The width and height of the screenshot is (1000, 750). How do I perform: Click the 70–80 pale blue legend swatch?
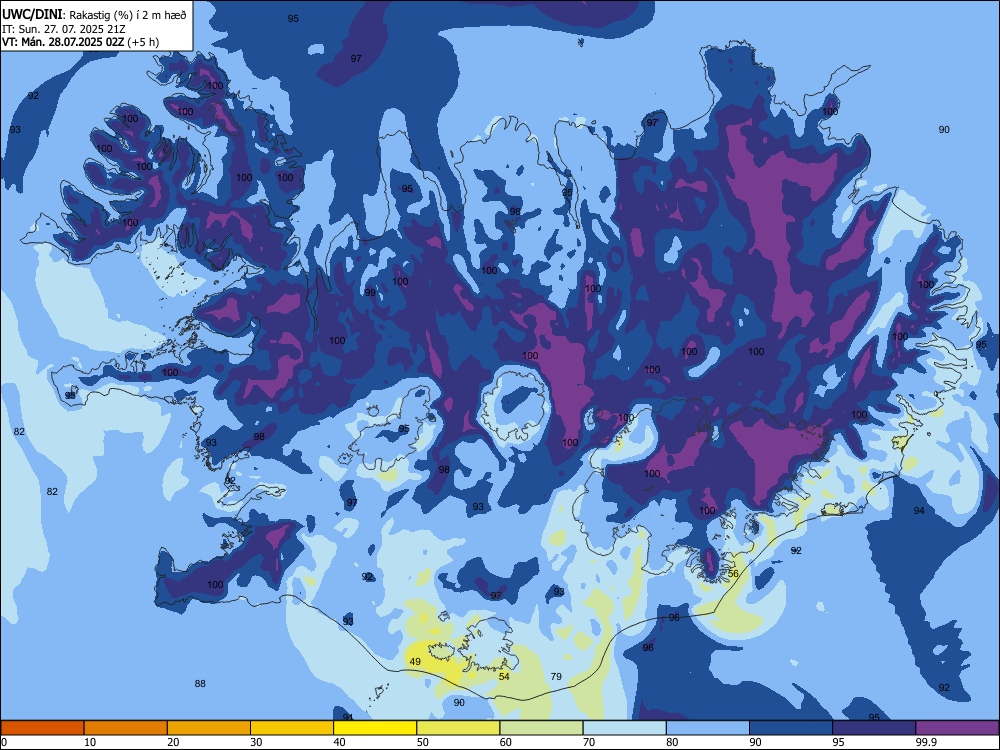[625, 728]
